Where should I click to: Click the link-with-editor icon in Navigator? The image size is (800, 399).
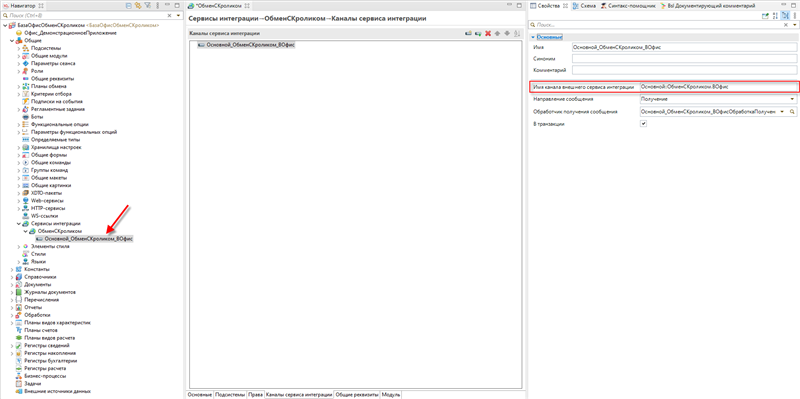[x=138, y=6]
